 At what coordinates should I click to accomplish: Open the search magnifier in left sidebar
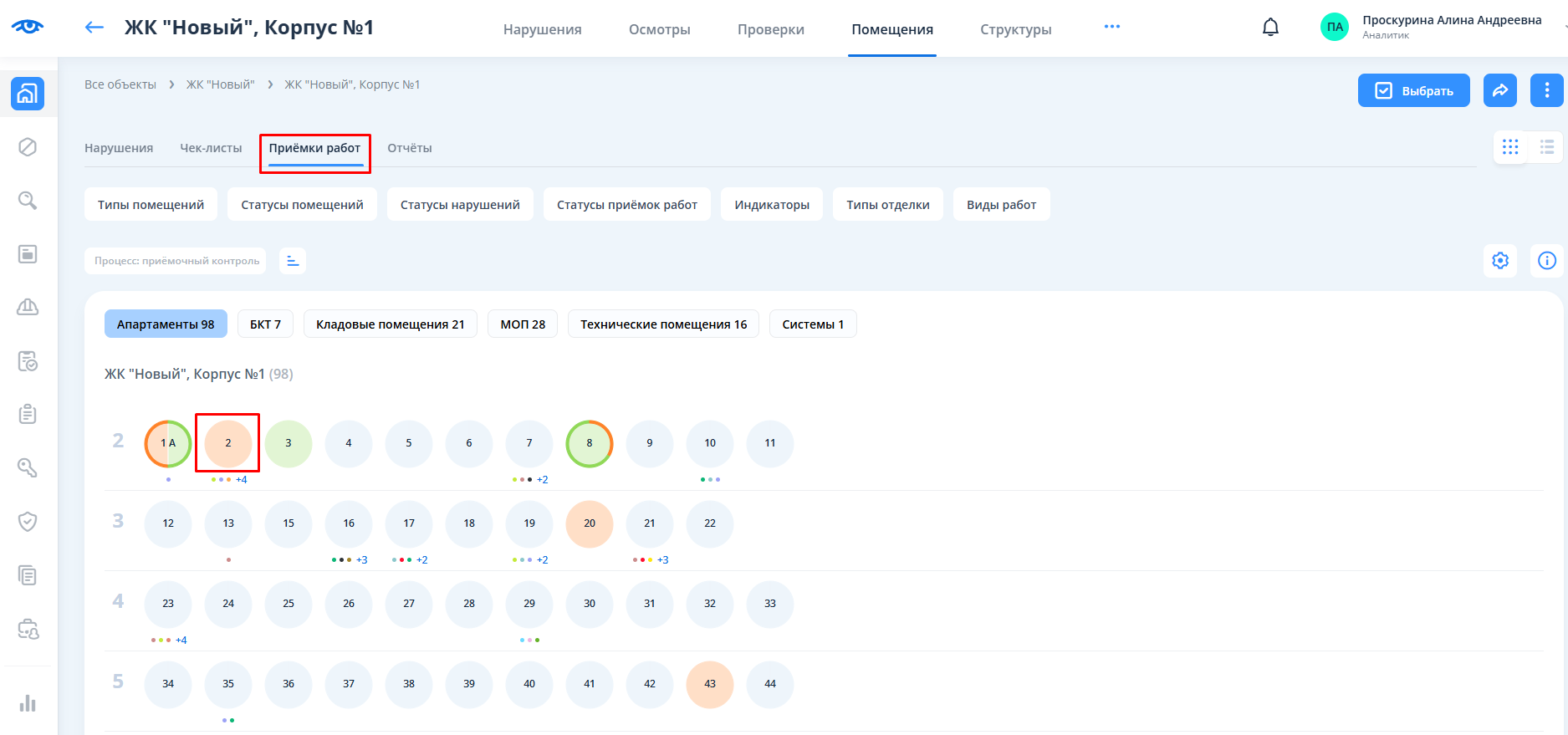[28, 201]
